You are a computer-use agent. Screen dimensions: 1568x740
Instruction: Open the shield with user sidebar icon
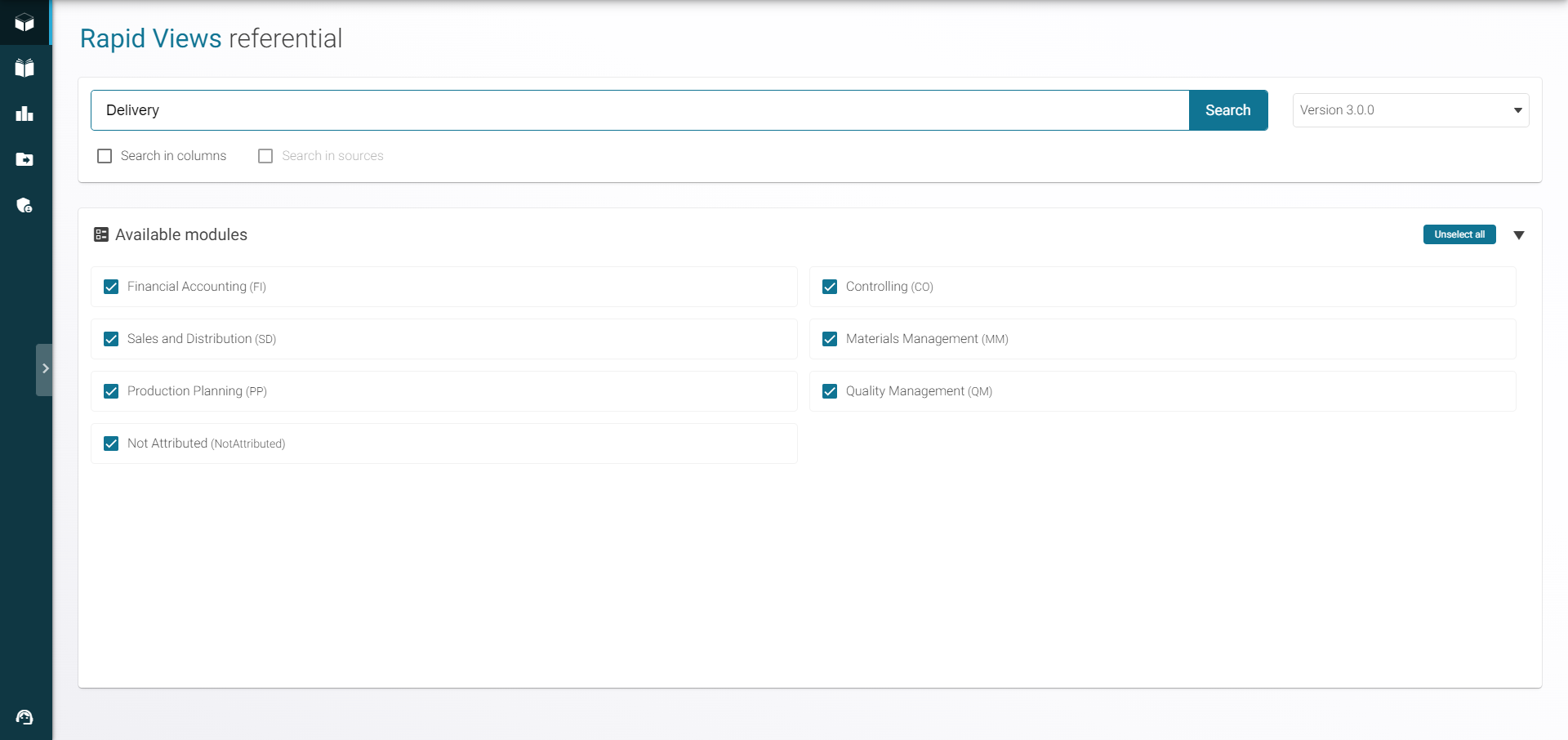click(x=24, y=205)
